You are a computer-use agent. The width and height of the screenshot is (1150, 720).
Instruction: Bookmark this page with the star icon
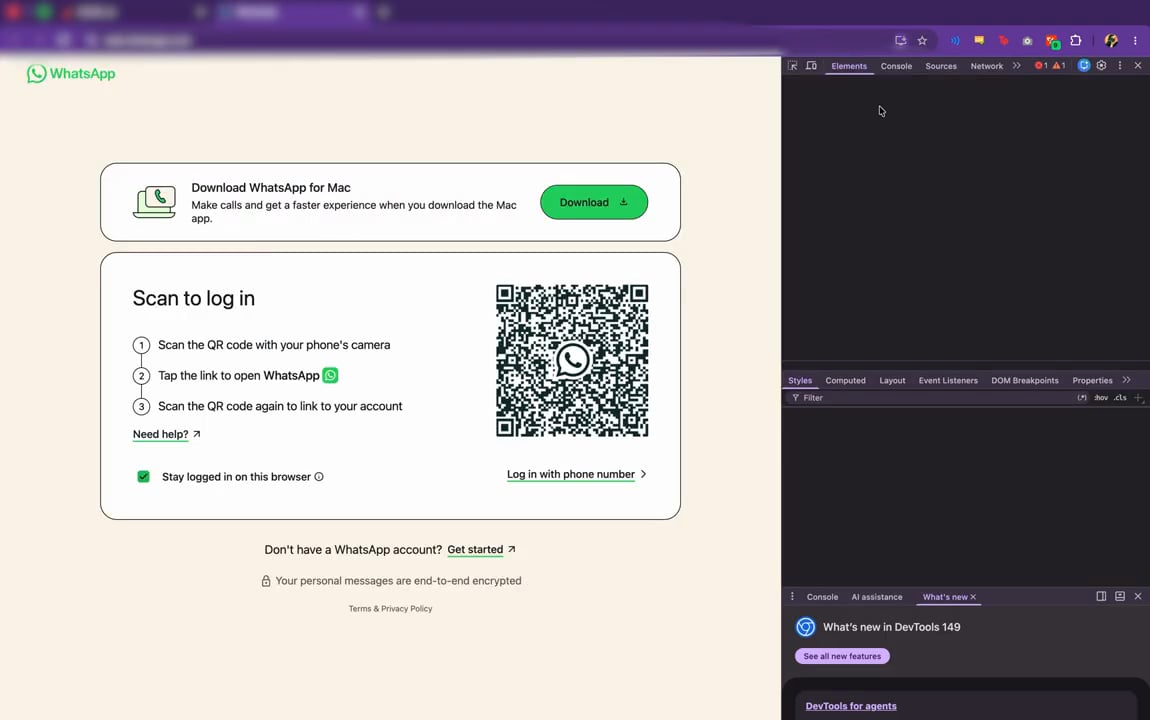pyautogui.click(x=922, y=40)
